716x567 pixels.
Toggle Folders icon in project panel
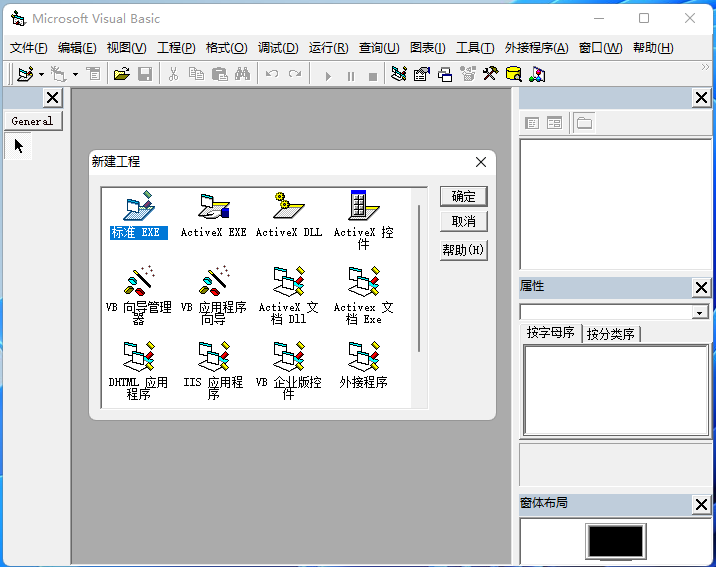(584, 123)
